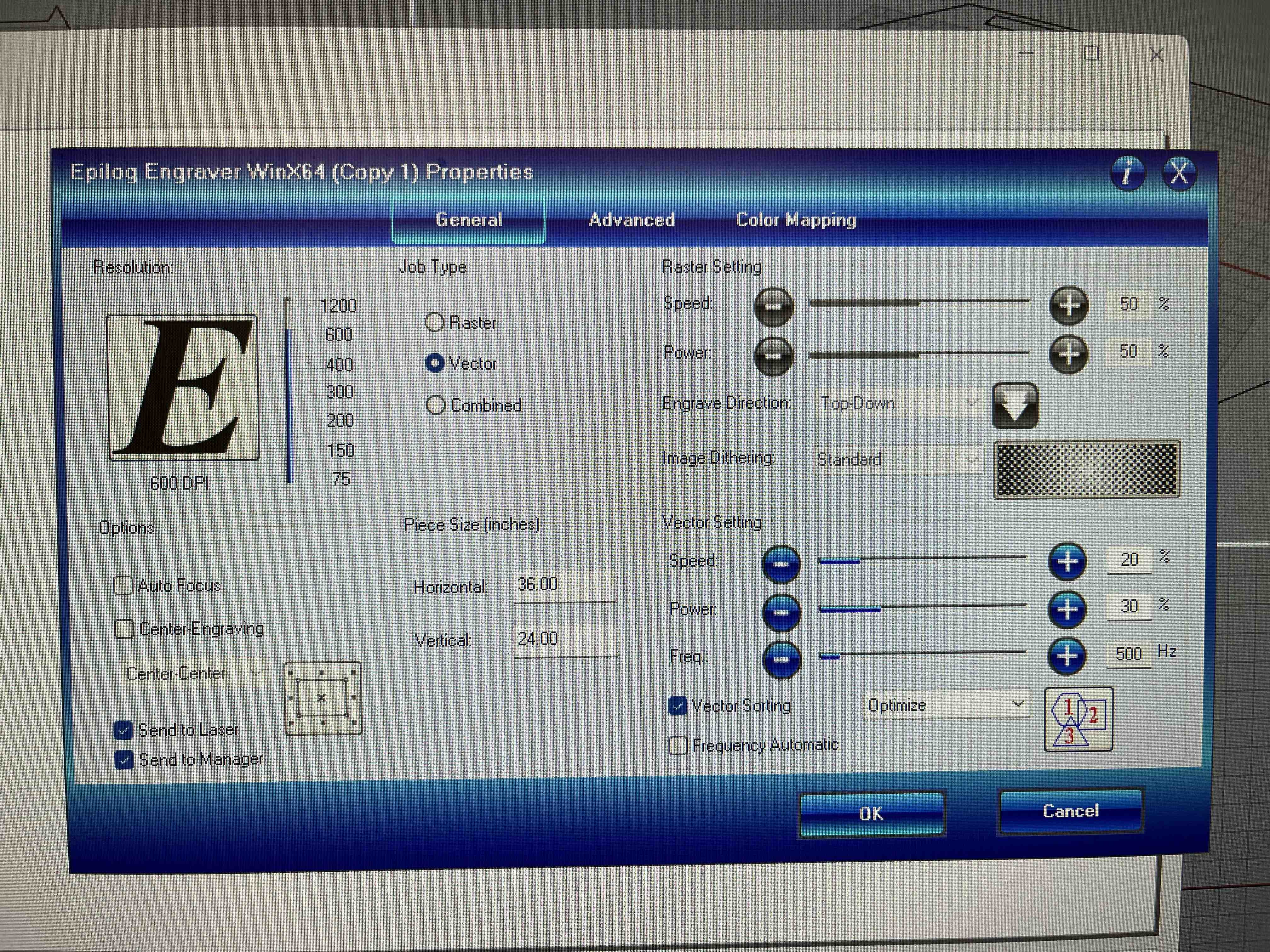Uncheck the Send to Manager option

[124, 760]
